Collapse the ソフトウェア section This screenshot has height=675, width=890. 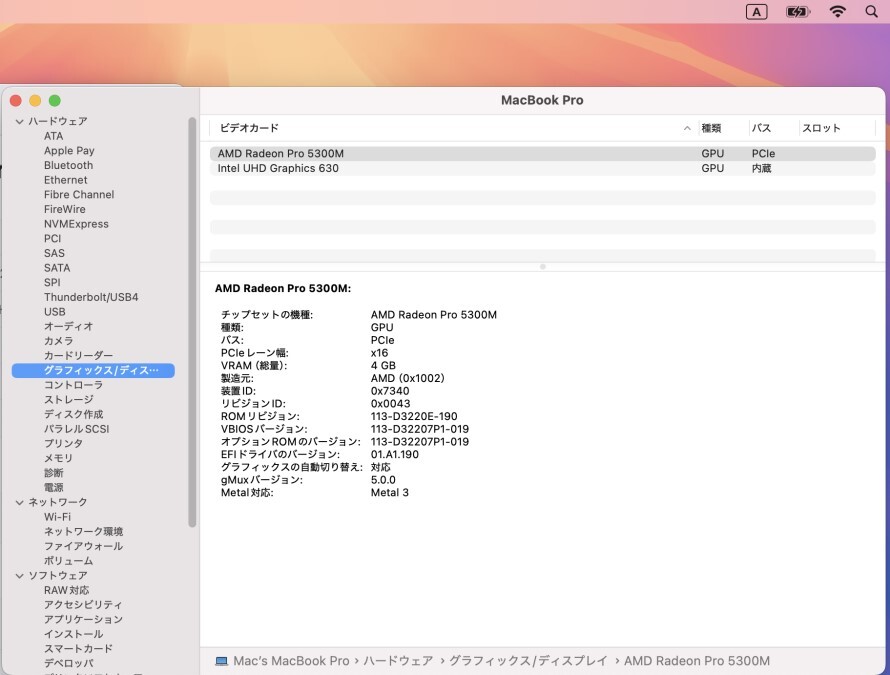tap(19, 576)
